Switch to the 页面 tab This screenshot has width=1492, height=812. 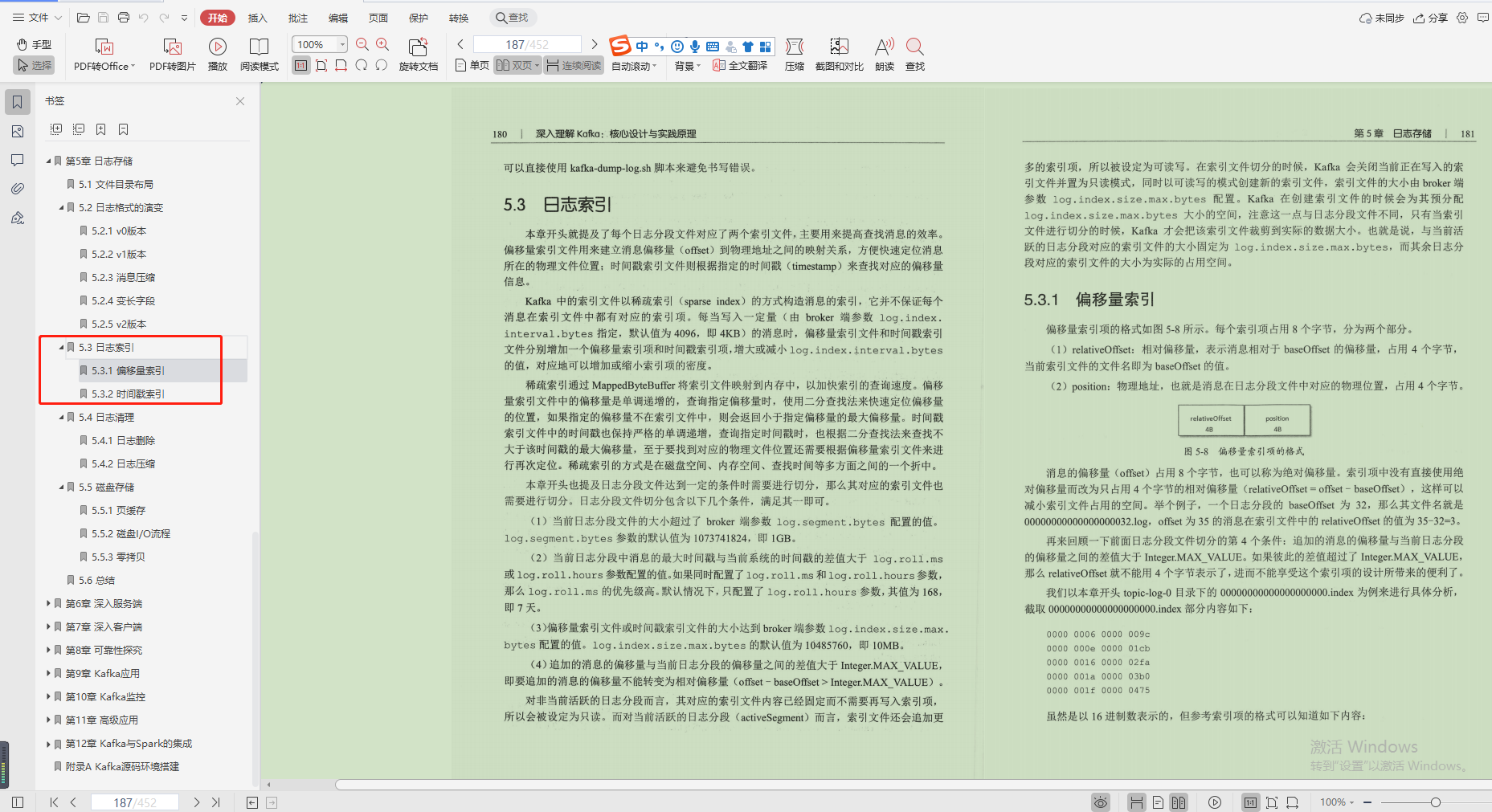coord(378,18)
